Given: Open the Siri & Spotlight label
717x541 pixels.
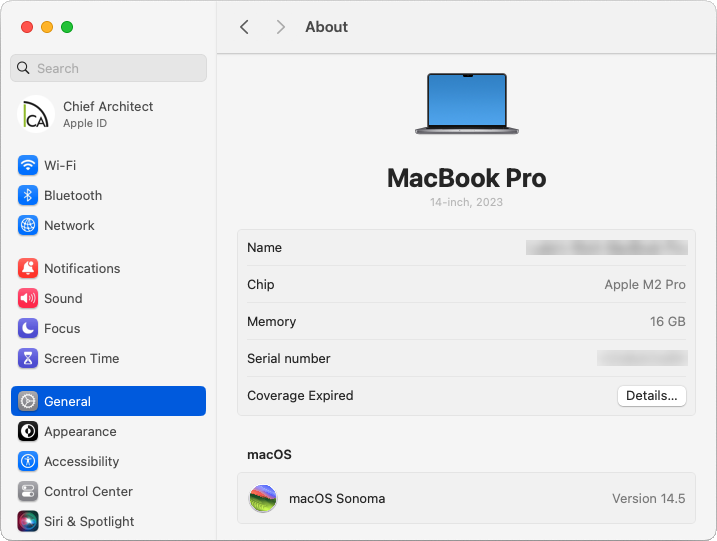Looking at the screenshot, I should (x=89, y=521).
